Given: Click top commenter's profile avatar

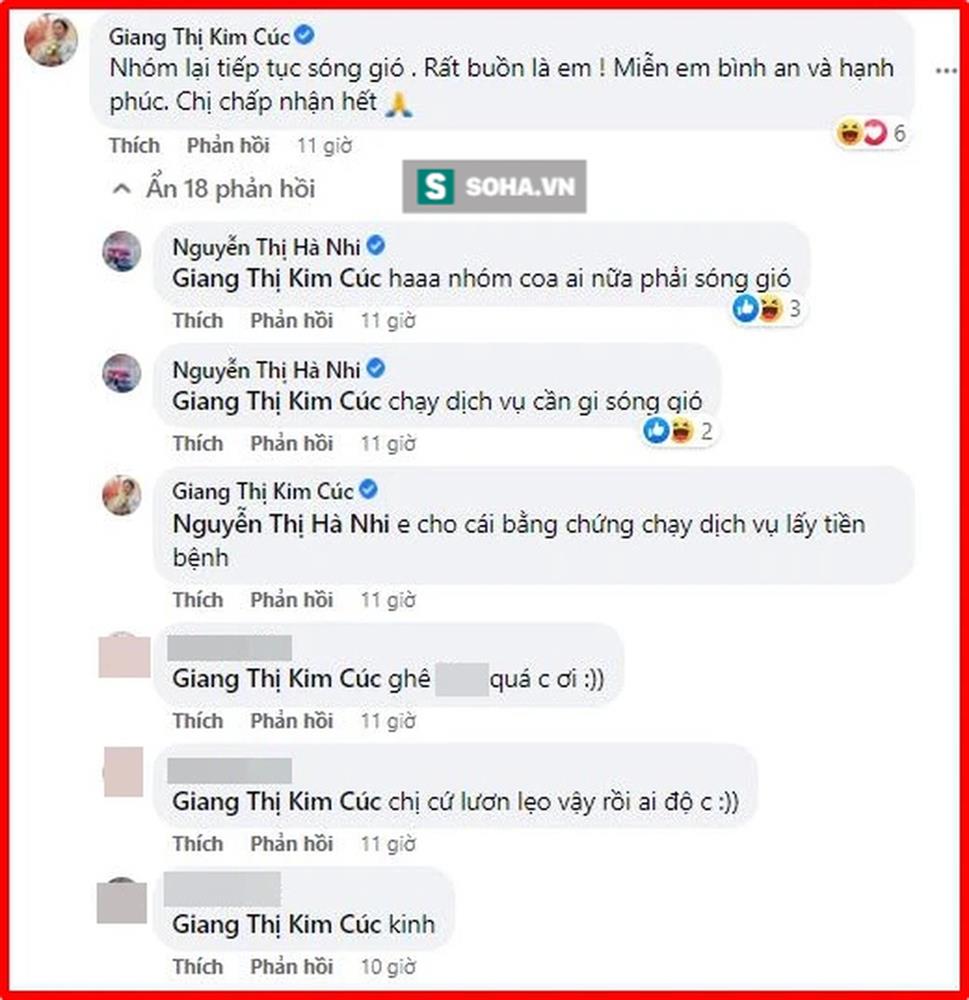Looking at the screenshot, I should 51,40.
